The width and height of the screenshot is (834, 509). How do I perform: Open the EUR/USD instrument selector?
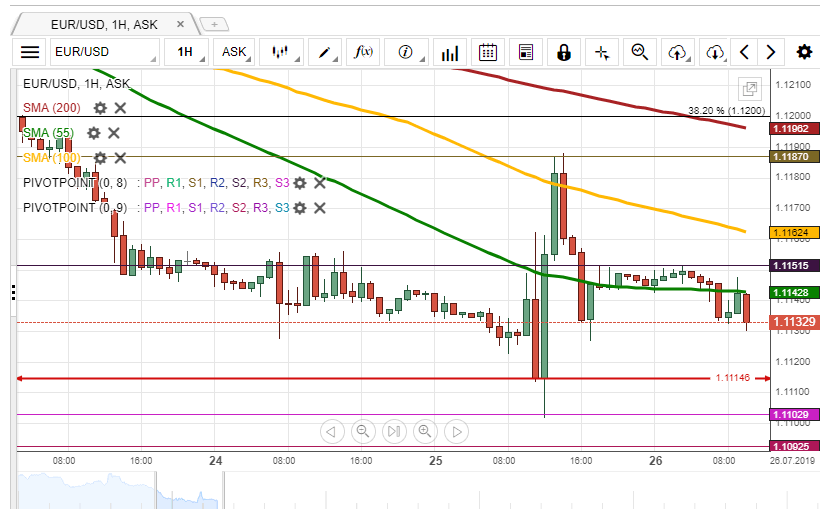pos(105,52)
